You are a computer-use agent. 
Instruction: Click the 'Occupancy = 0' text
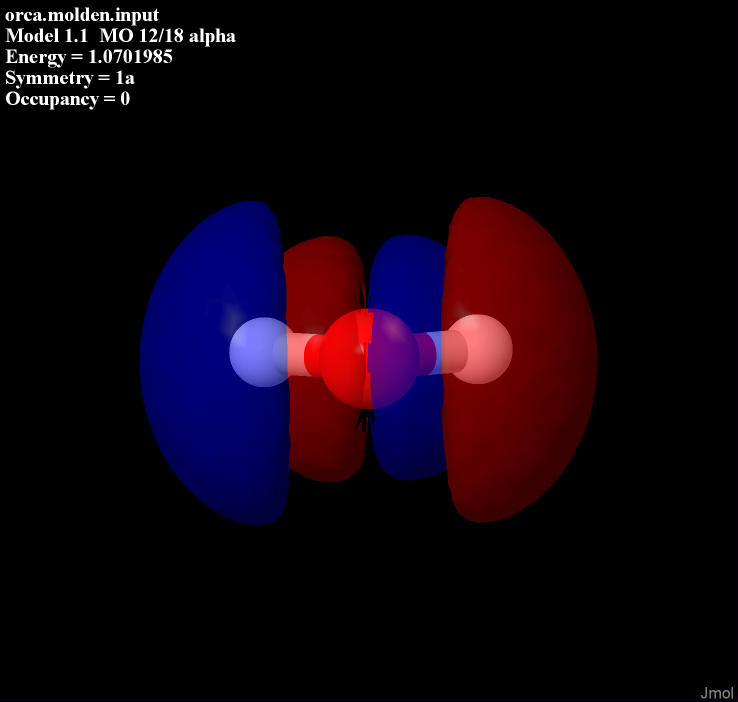tap(68, 99)
